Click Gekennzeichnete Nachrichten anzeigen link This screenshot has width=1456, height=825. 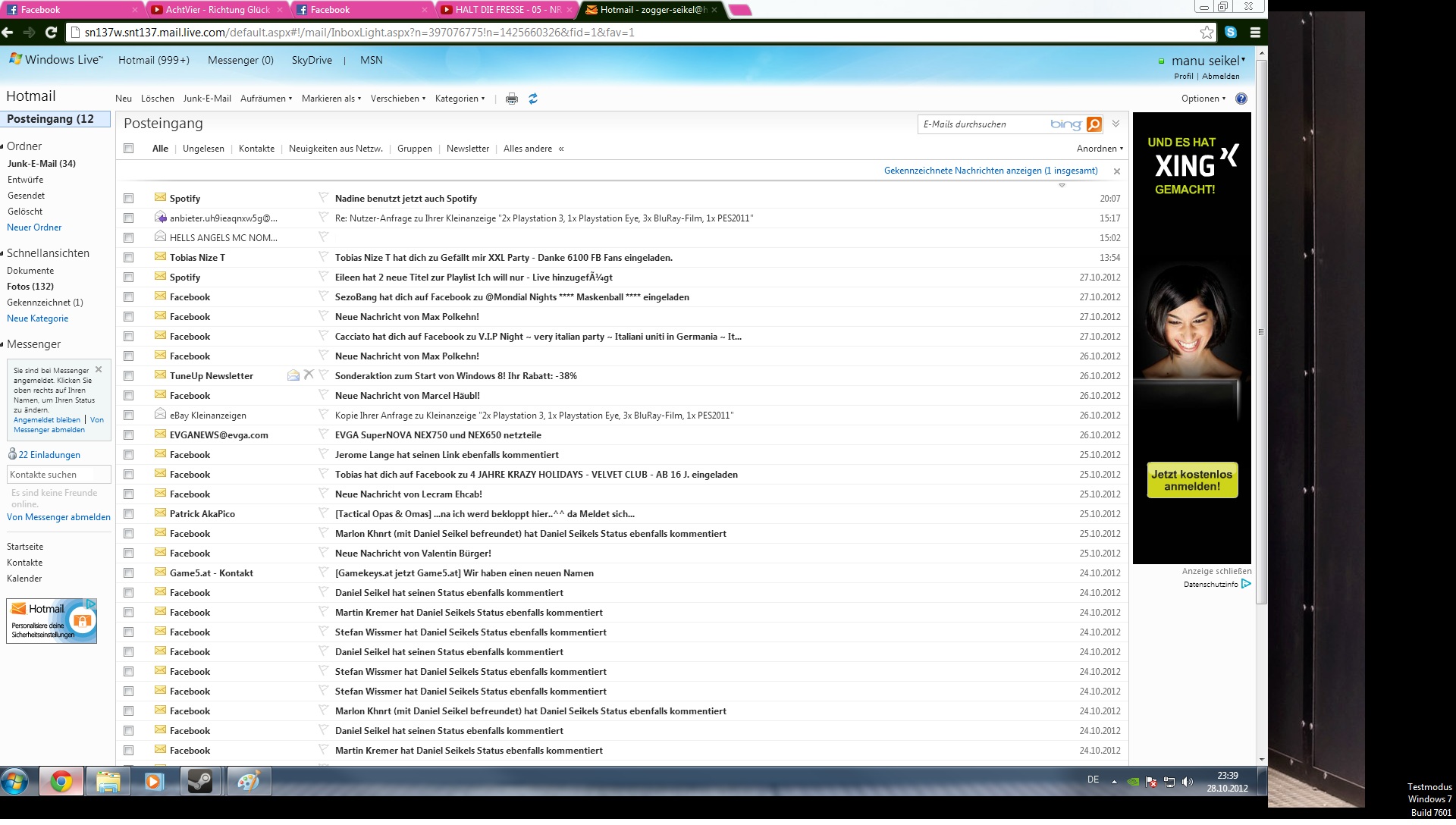tap(990, 171)
